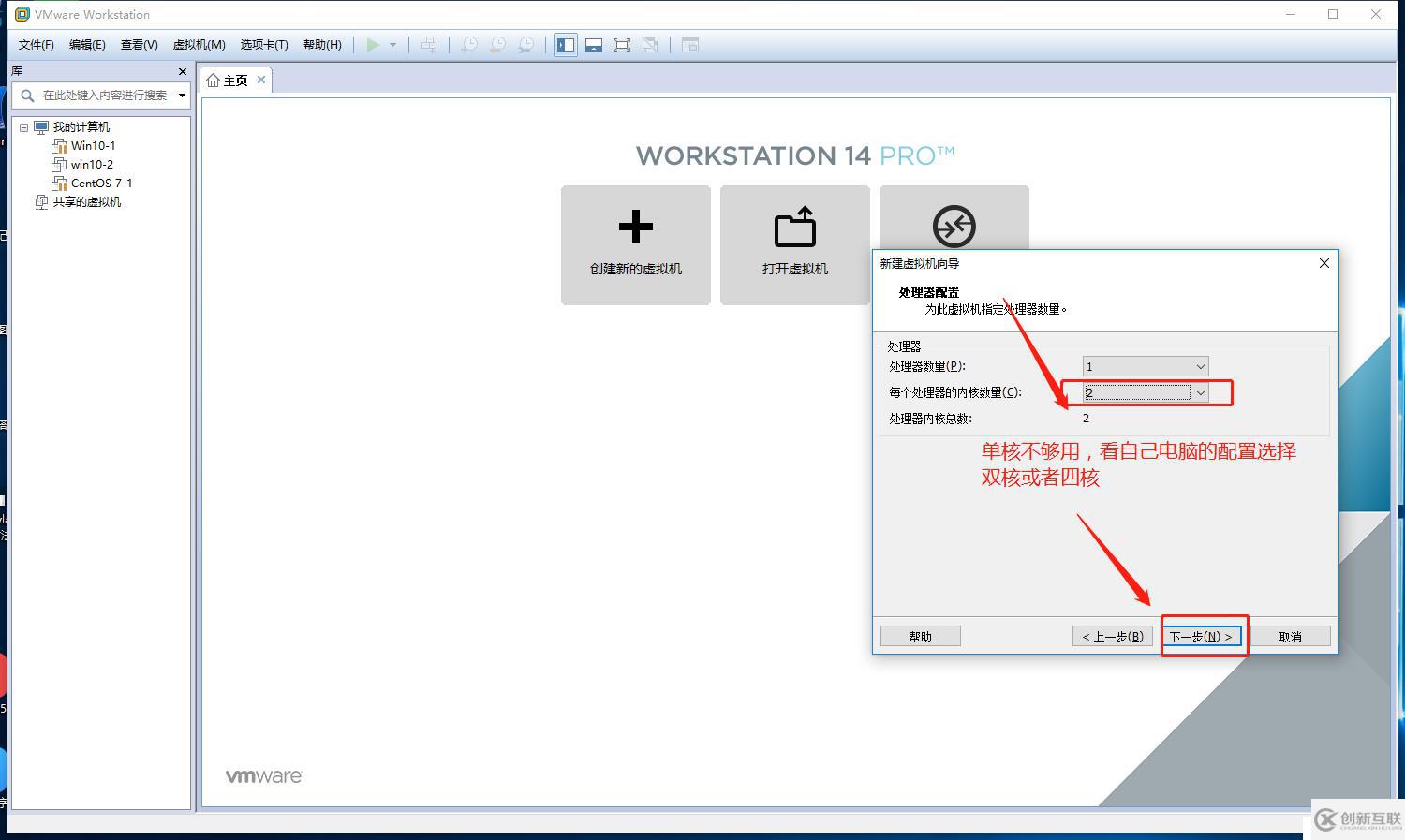This screenshot has width=1405, height=840.
Task: Click the green power-on play icon
Action: tap(373, 45)
